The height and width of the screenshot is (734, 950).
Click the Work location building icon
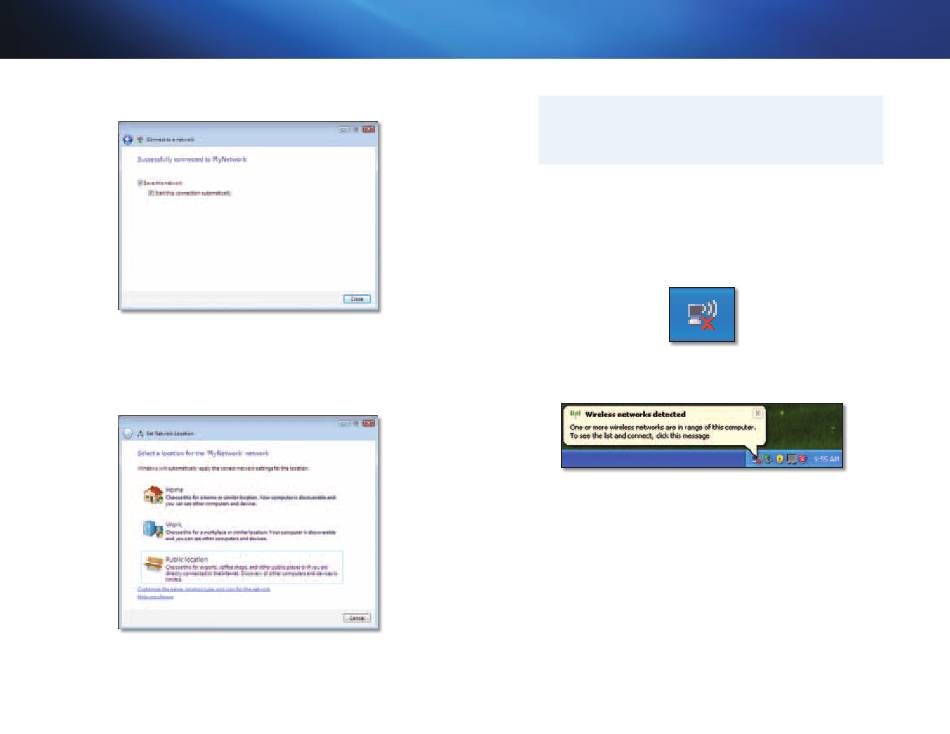152,529
